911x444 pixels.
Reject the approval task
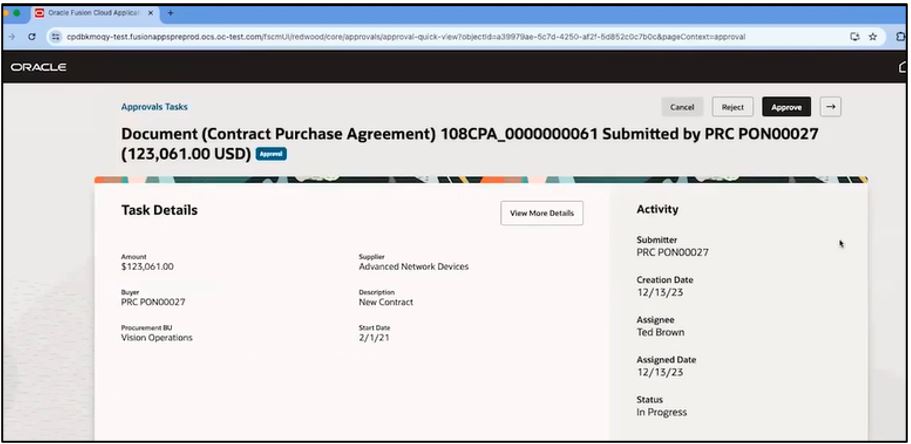click(733, 107)
